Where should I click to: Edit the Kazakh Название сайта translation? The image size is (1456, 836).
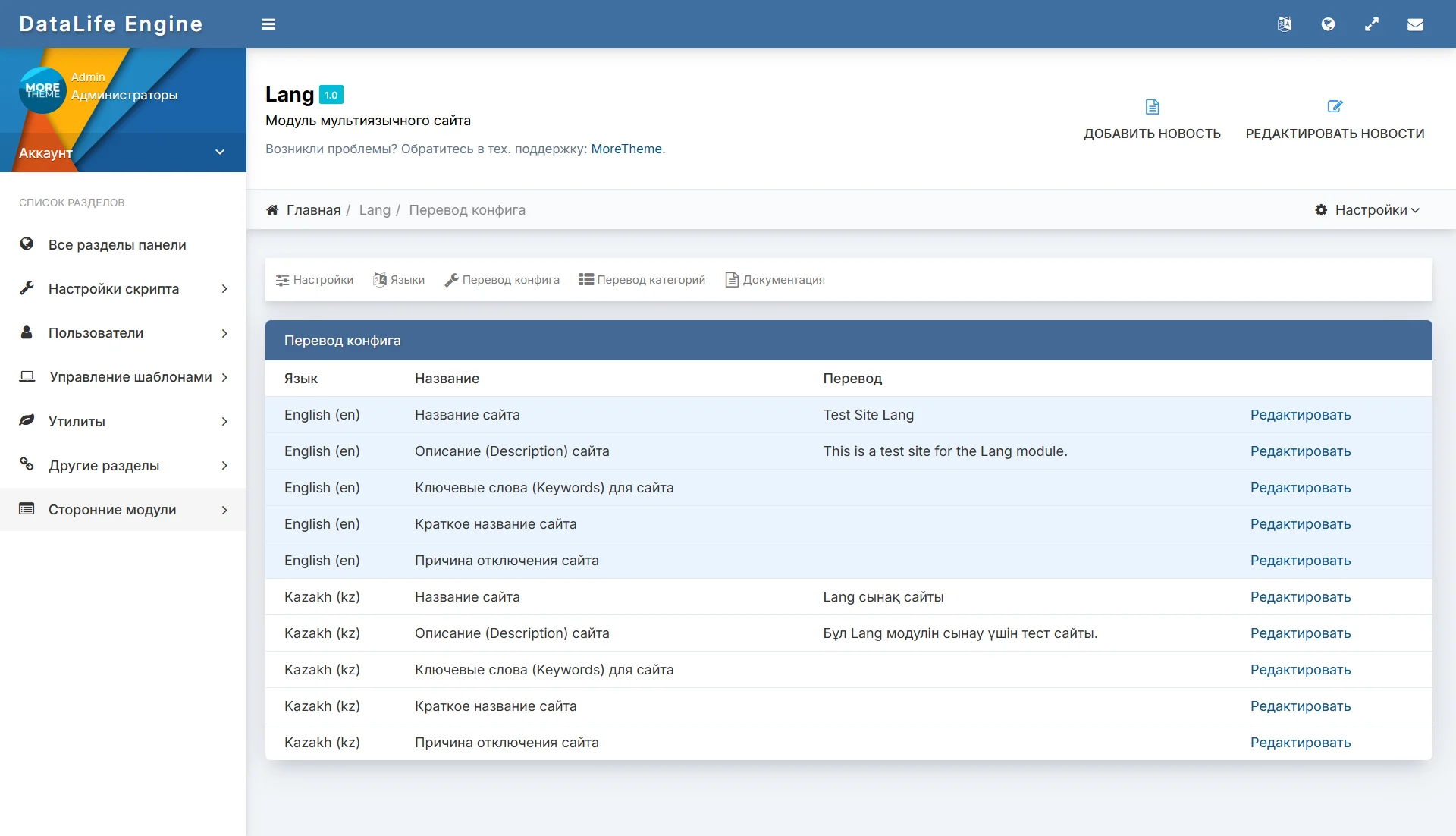1300,597
